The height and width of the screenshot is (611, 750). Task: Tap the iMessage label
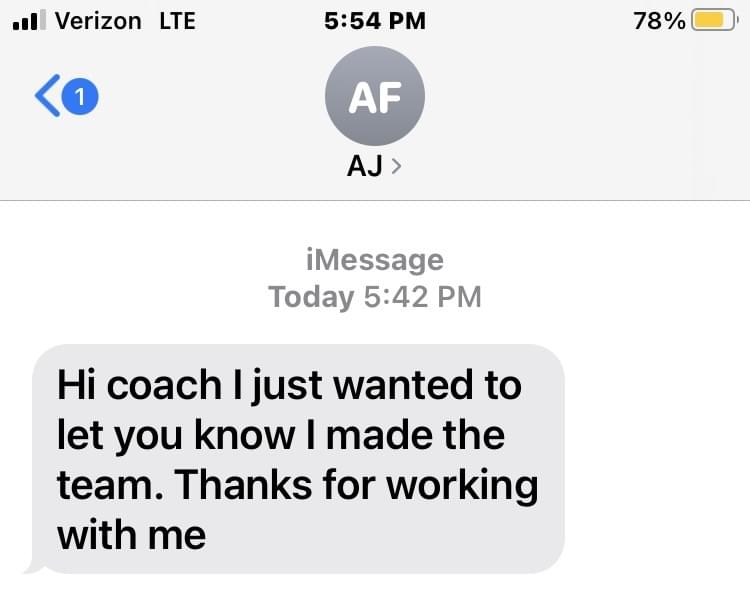pos(374,260)
